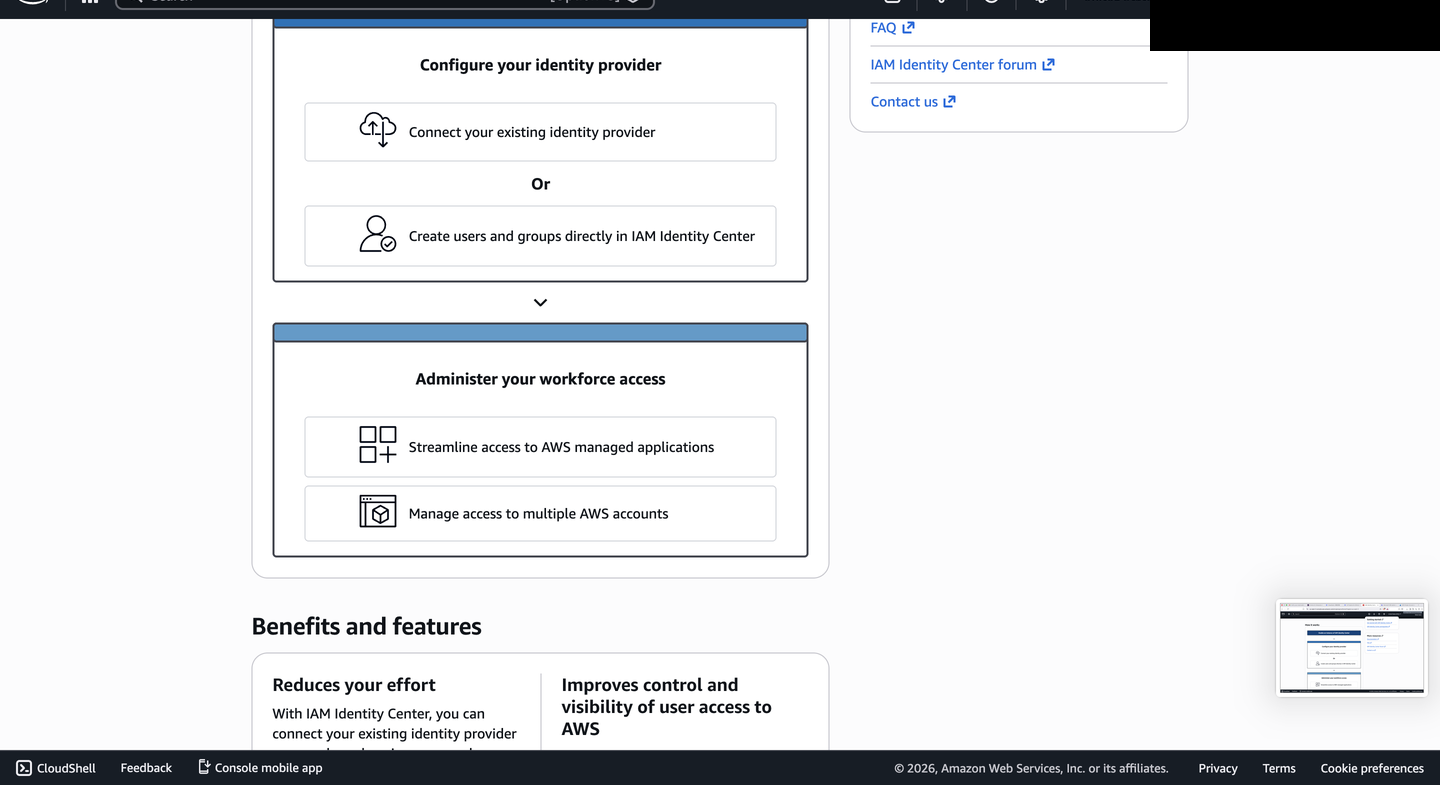This screenshot has height=785, width=1440.
Task: Open the Contact us link
Action: tap(913, 102)
